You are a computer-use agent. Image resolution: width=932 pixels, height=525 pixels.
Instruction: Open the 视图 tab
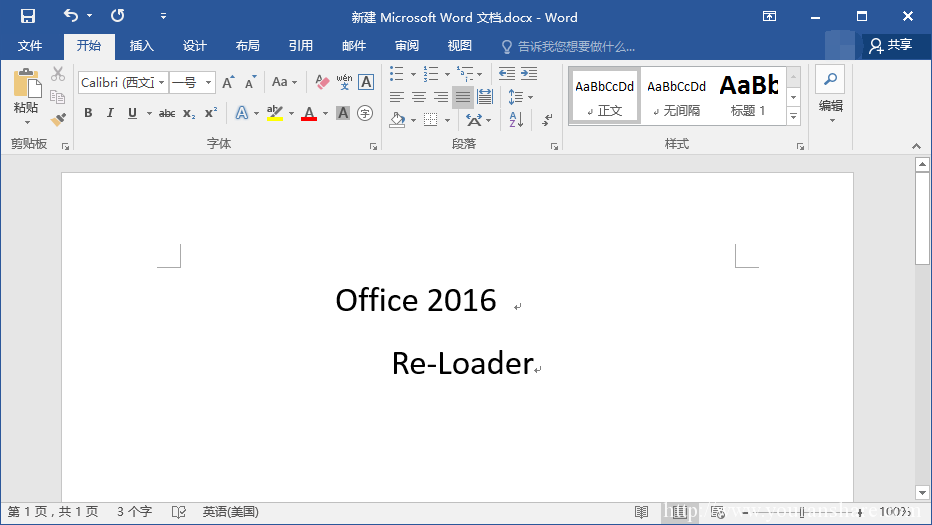pos(459,46)
